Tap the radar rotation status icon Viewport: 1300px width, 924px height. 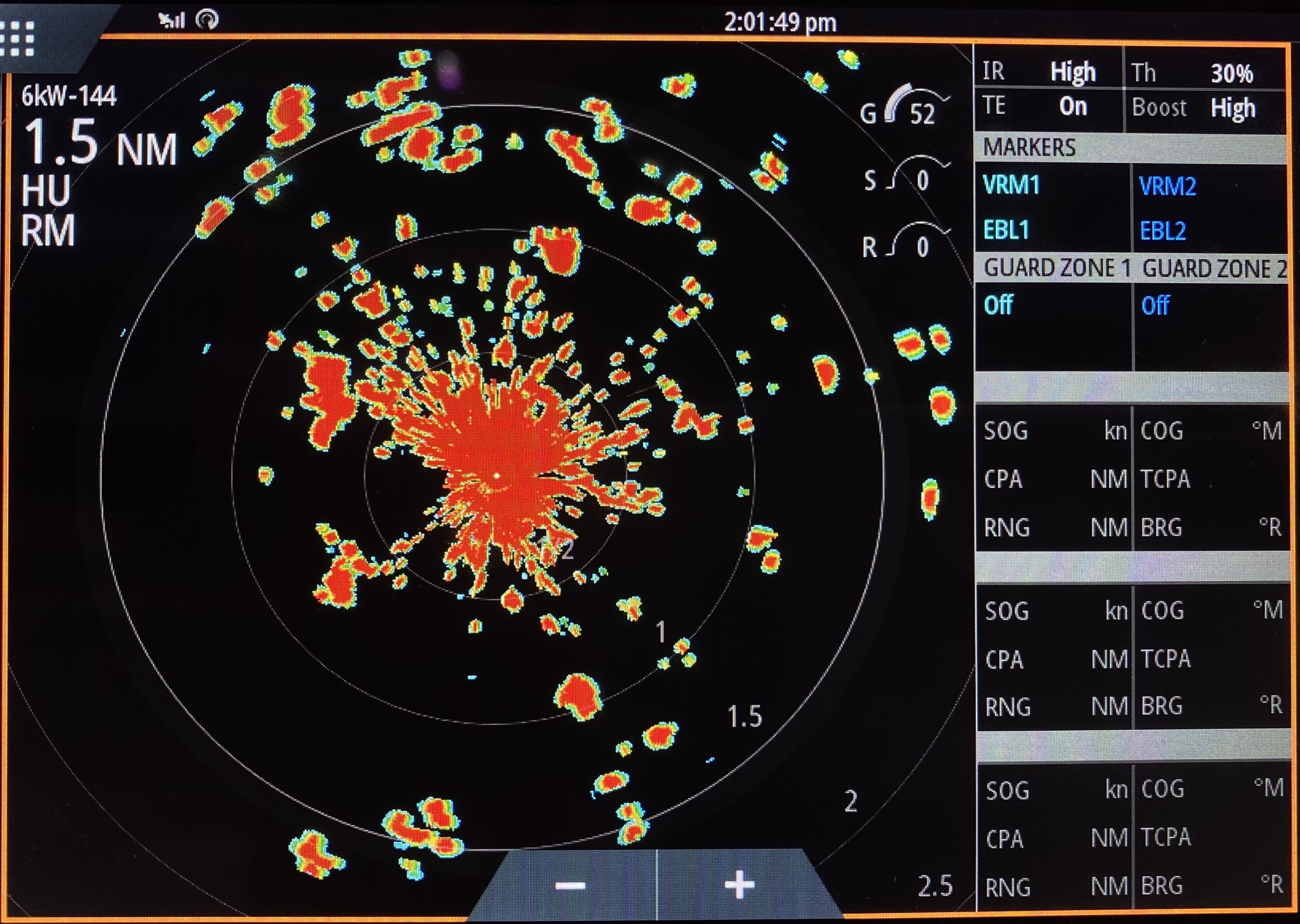(207, 20)
